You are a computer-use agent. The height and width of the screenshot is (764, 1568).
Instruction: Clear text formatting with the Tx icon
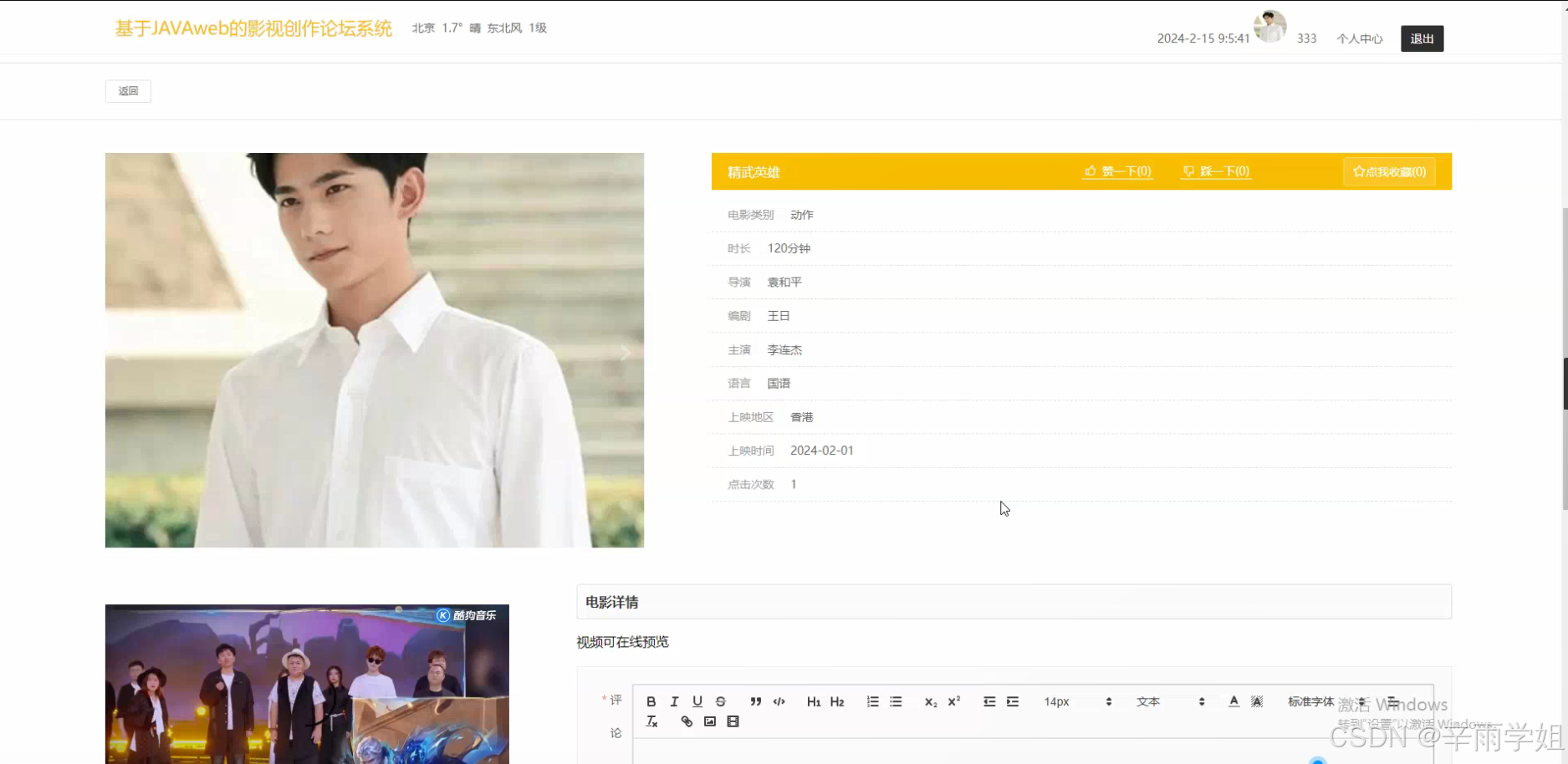coord(651,721)
